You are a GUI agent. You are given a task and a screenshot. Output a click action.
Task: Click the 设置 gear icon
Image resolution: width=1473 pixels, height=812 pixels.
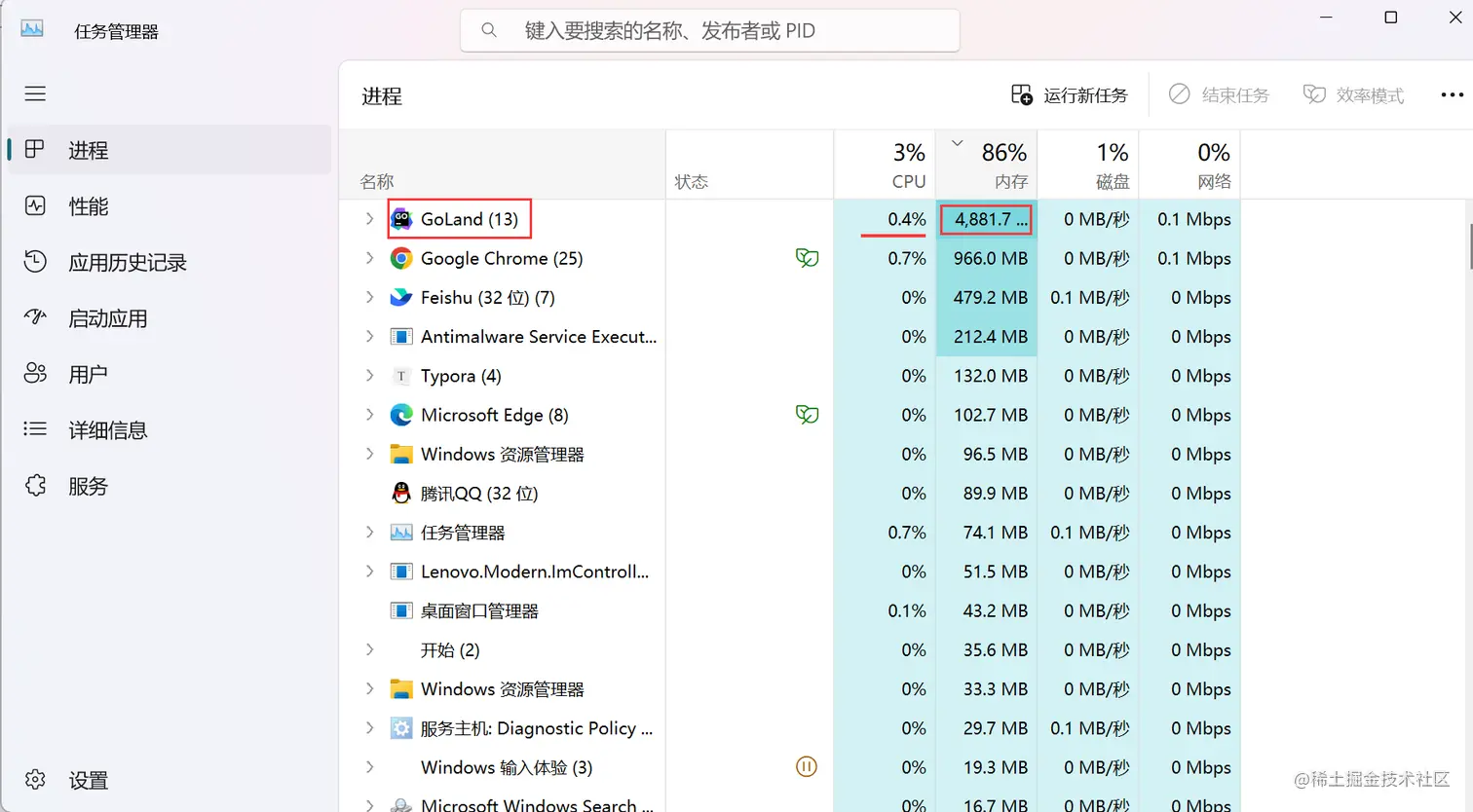[35, 780]
